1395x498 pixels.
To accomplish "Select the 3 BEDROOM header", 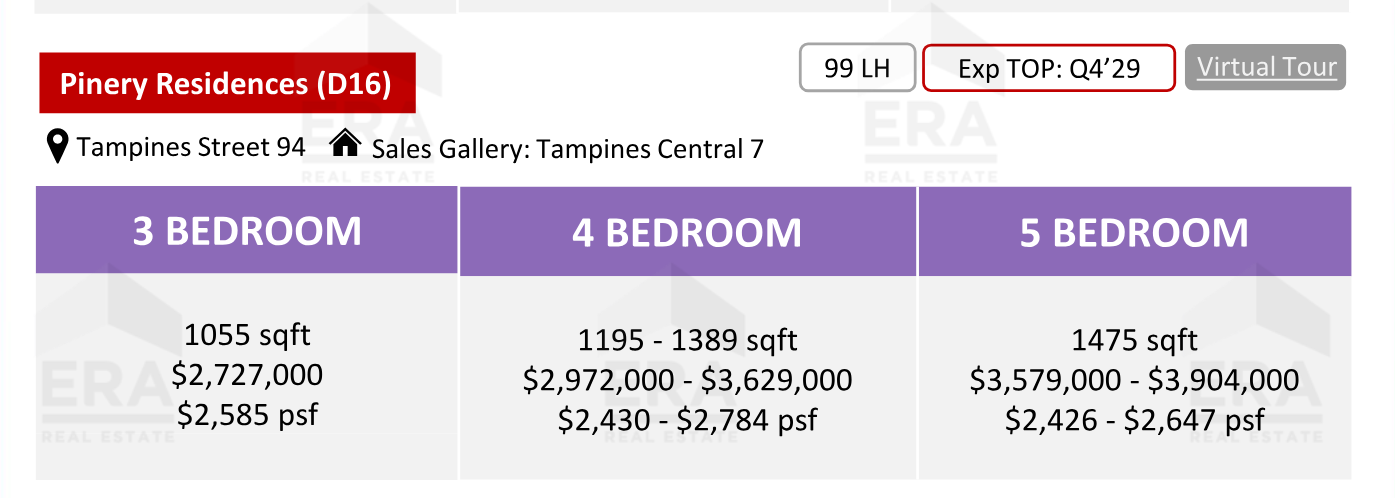I will (247, 231).
